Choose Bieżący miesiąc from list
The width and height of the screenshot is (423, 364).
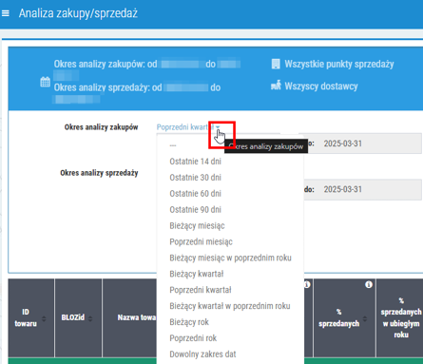click(197, 226)
